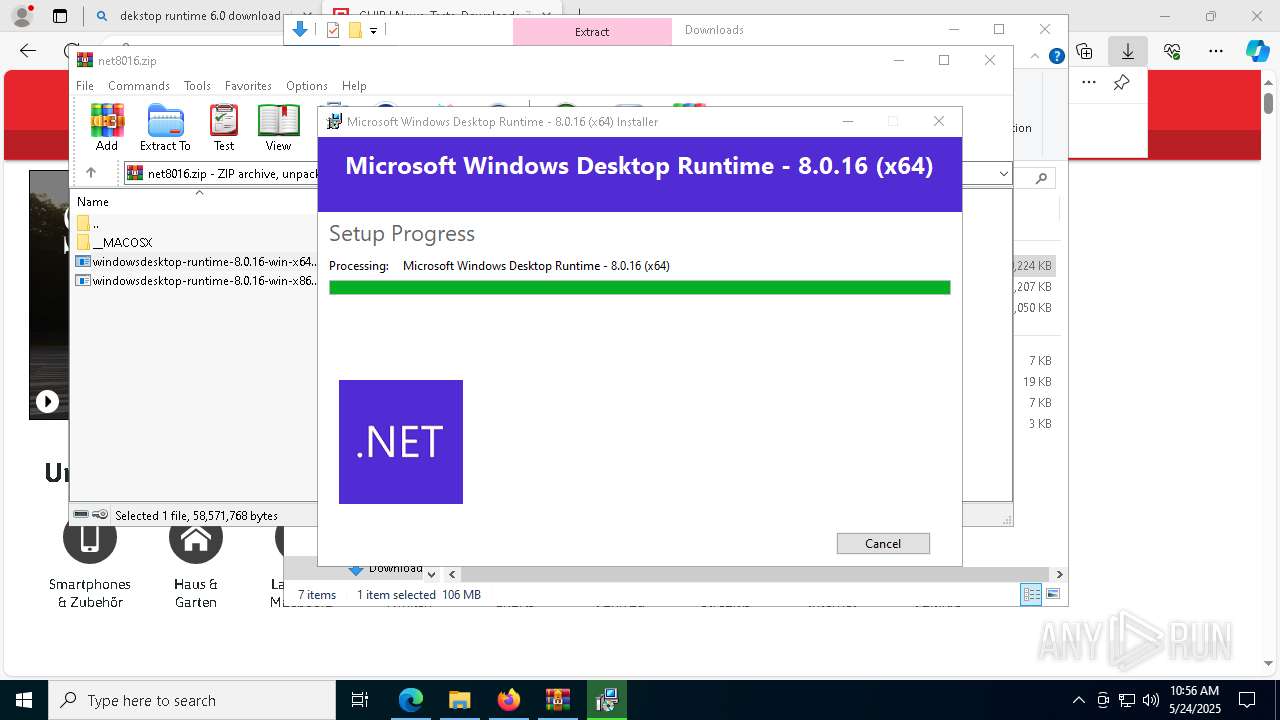Click the Extract To icon in WinRAR
This screenshot has width=1280, height=720.
[x=165, y=128]
